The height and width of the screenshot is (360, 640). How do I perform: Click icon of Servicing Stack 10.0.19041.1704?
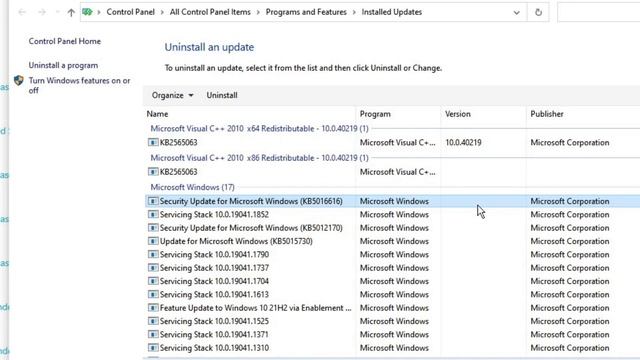153,281
